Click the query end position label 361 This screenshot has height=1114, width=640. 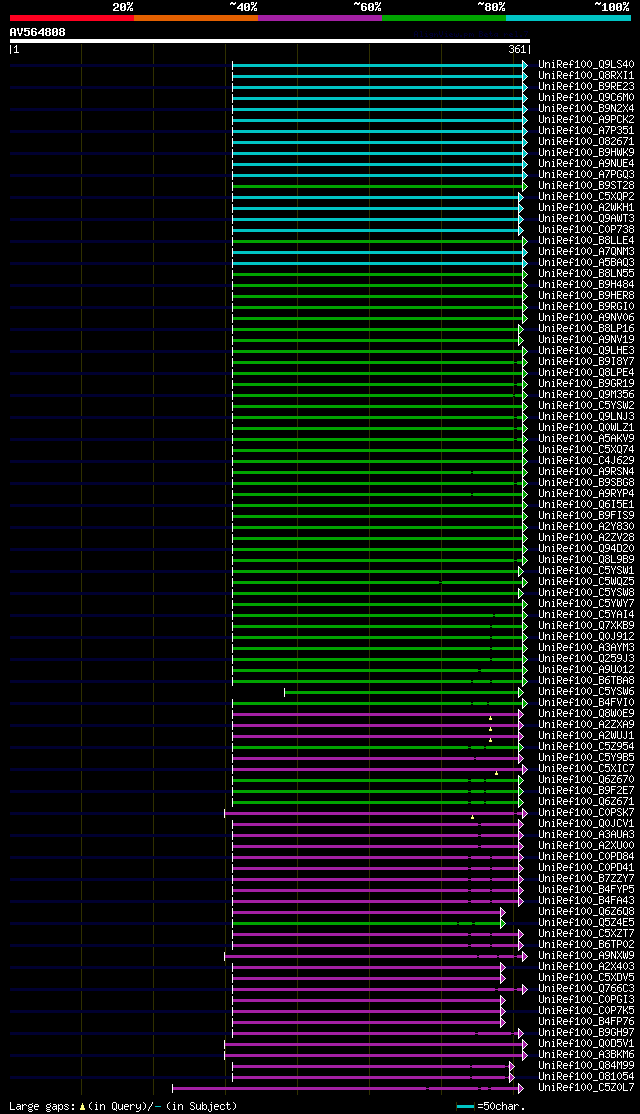[x=517, y=50]
